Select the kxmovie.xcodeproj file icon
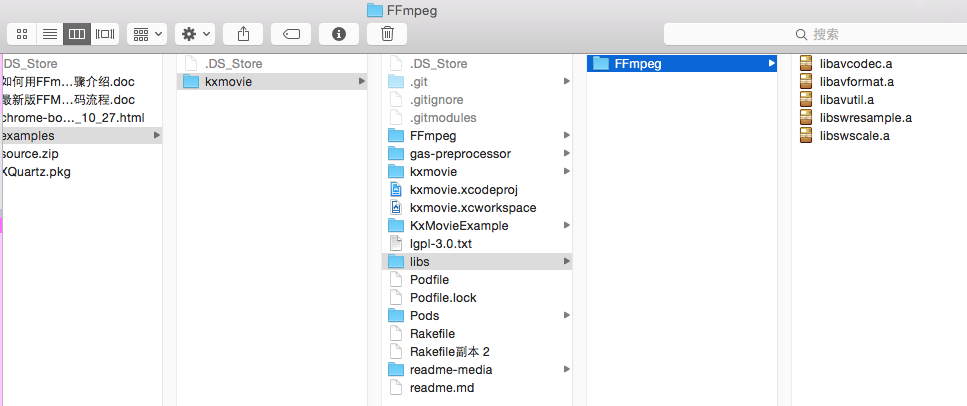 [396, 189]
